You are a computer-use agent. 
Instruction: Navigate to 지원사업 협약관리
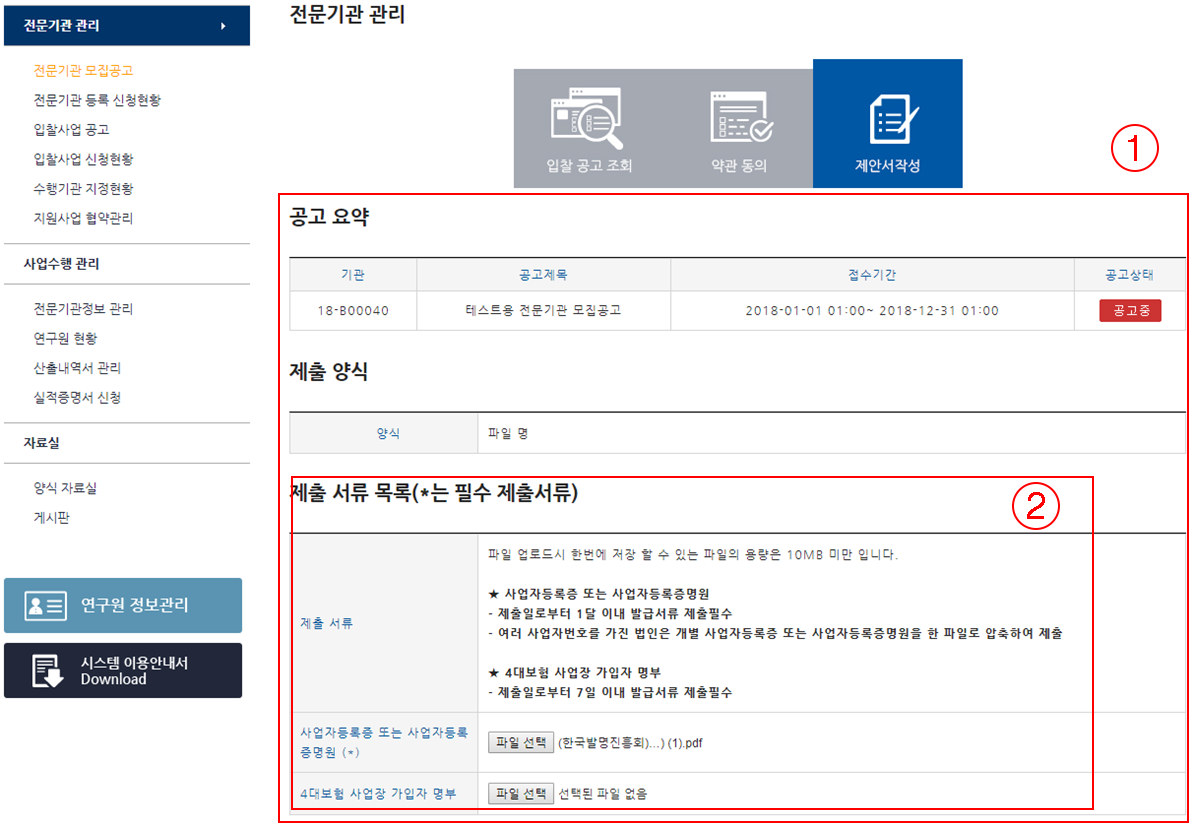tap(83, 218)
